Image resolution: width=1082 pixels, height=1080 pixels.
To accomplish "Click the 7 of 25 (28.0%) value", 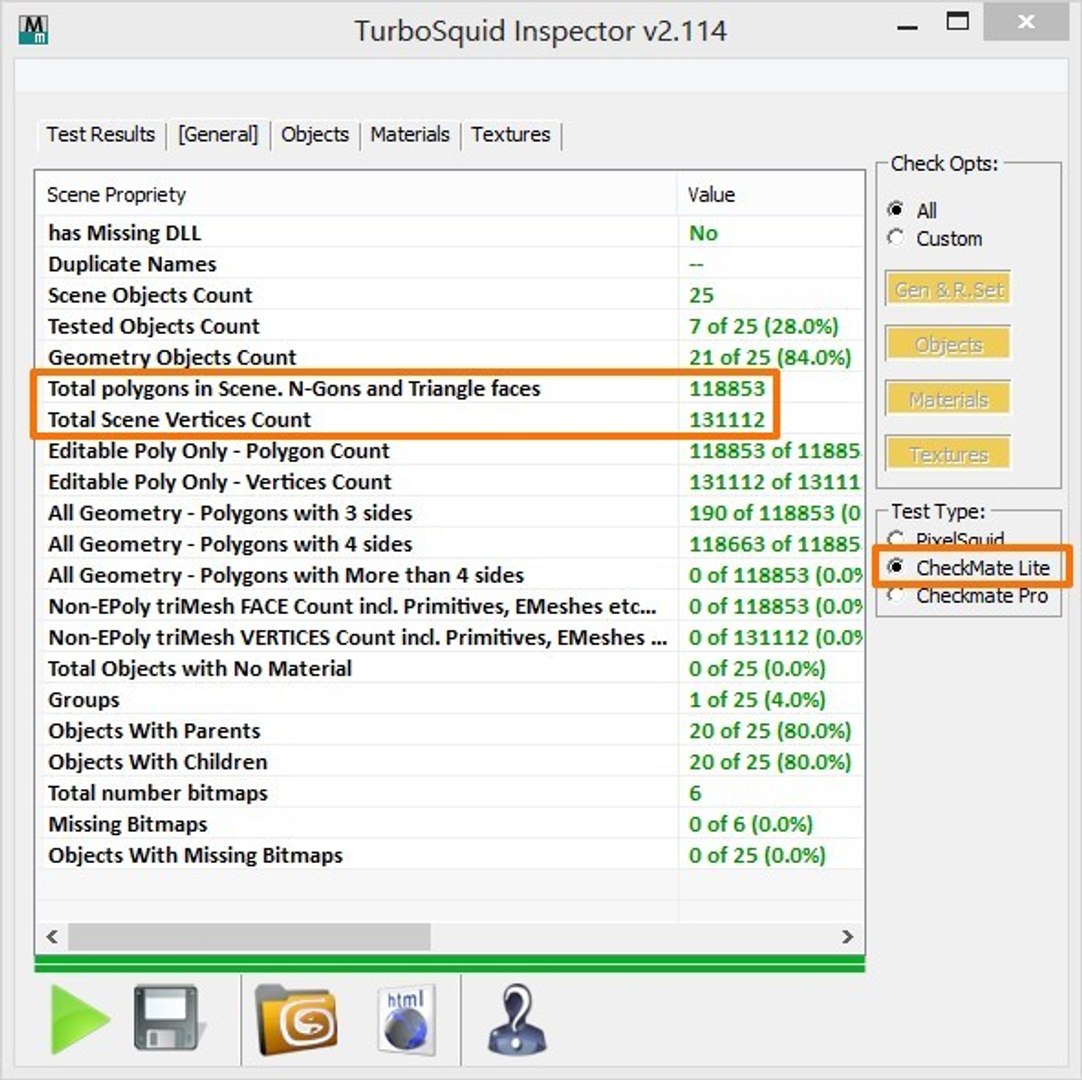I will click(763, 326).
